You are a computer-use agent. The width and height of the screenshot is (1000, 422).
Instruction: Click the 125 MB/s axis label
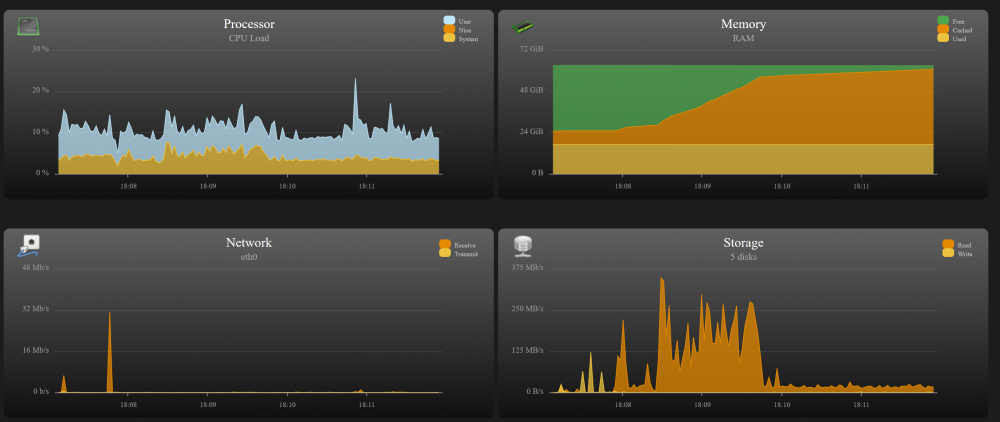point(527,351)
